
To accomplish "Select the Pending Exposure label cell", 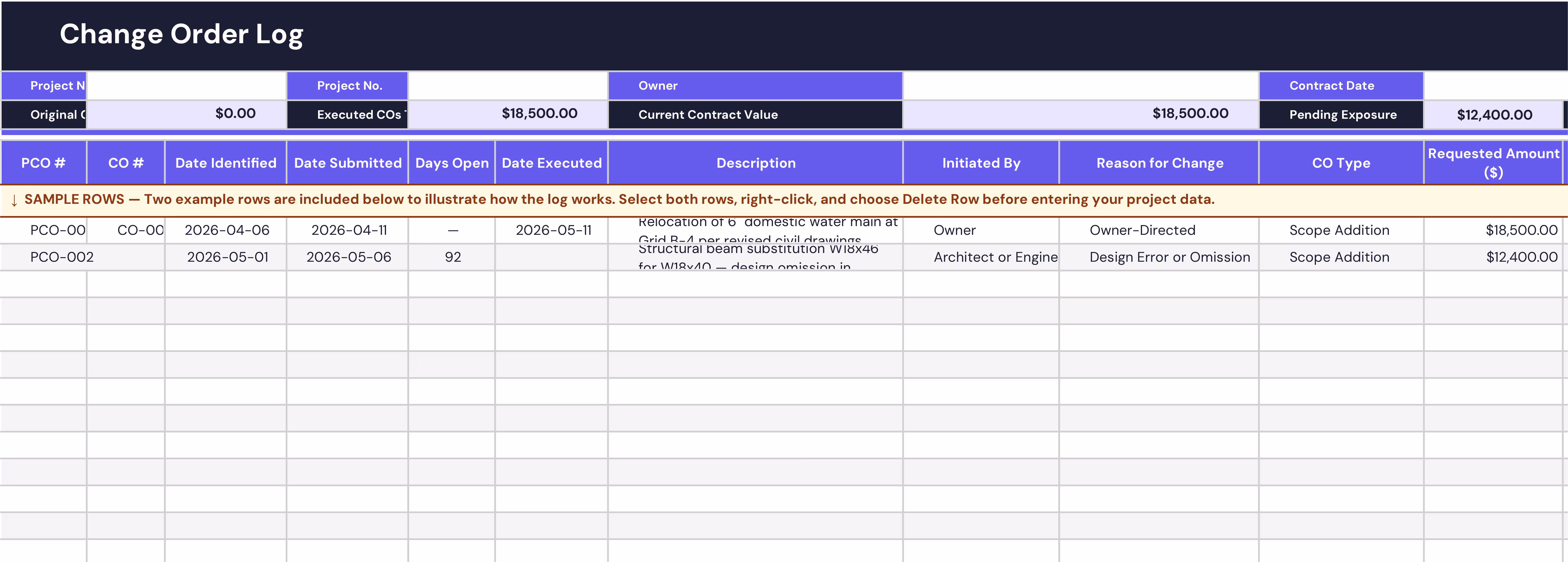I will point(1341,114).
